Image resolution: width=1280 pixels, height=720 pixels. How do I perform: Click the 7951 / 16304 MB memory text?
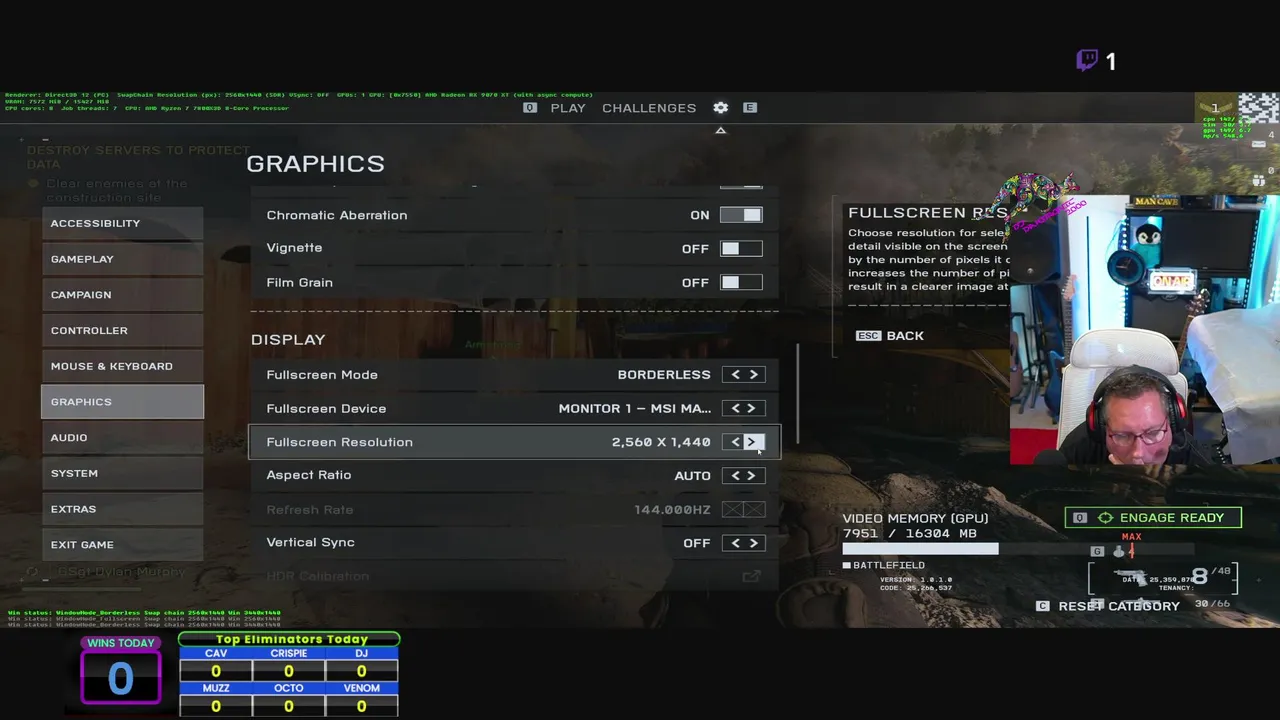point(910,534)
